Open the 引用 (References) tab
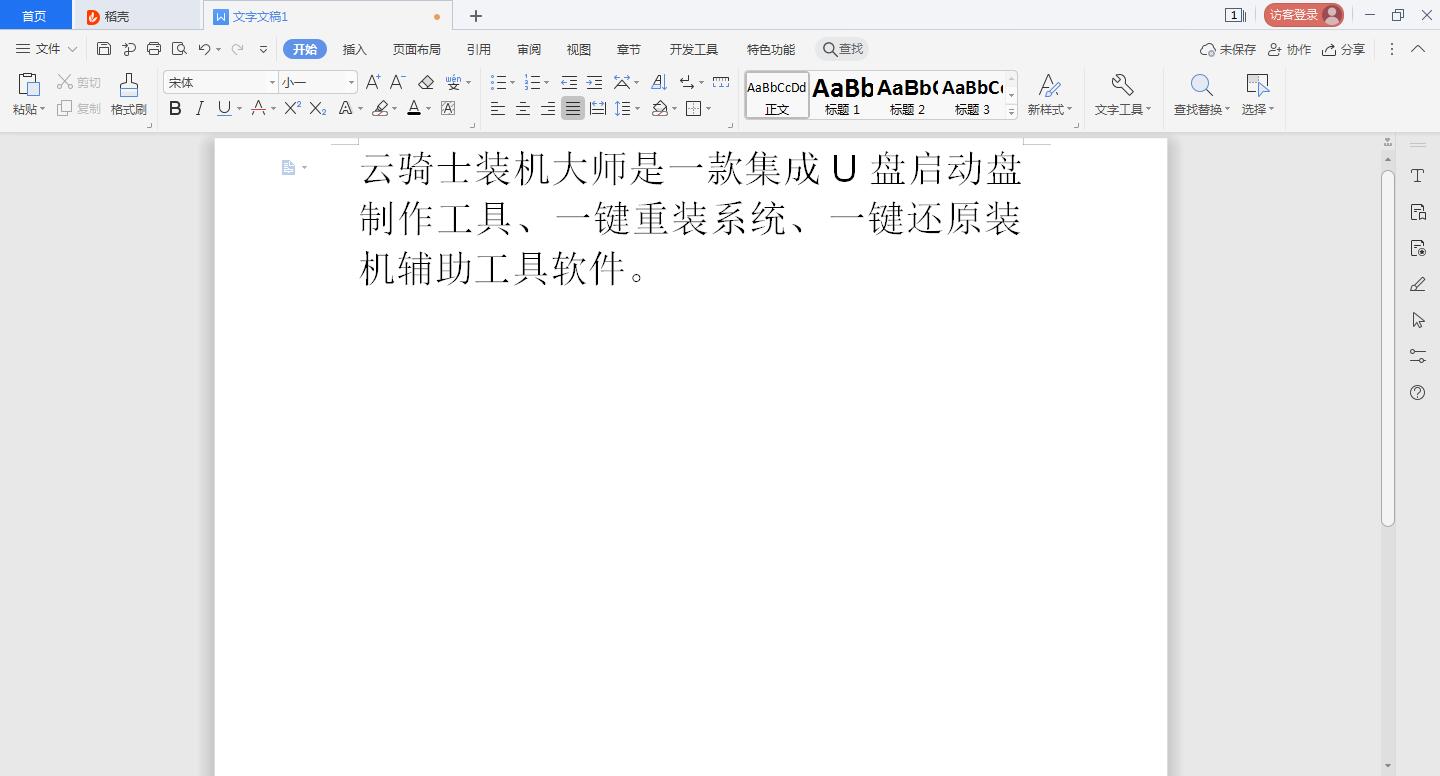The width and height of the screenshot is (1440, 776). 478,49
